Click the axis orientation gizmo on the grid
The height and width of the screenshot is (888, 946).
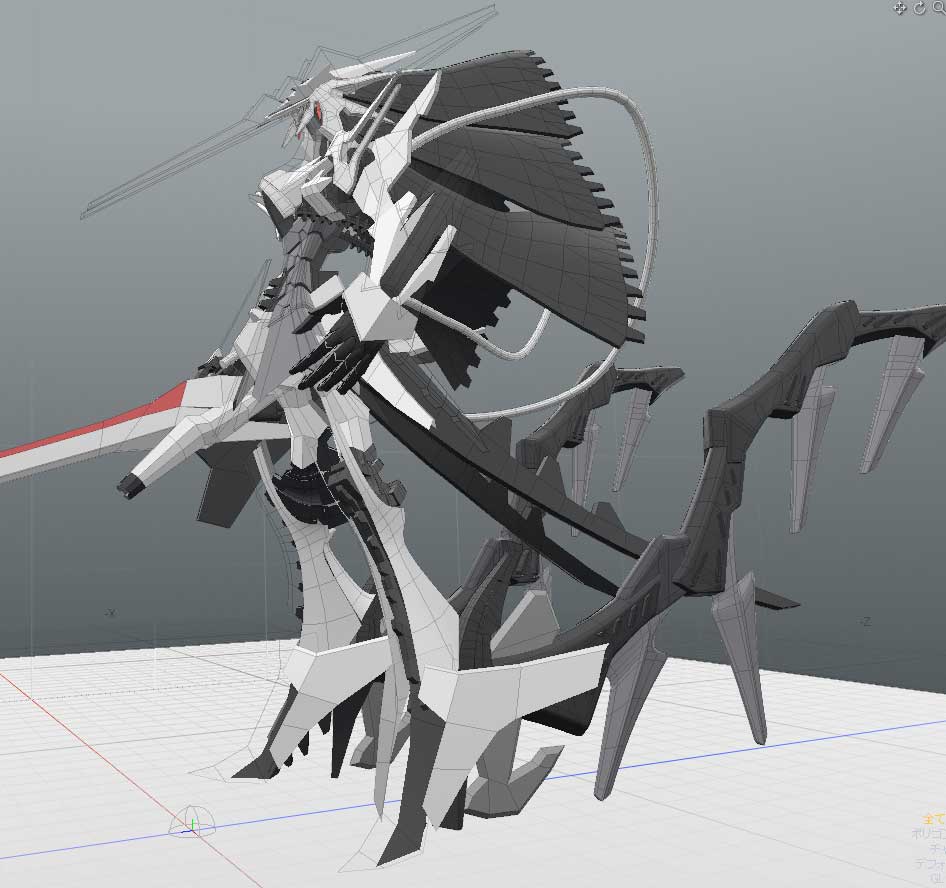point(192,823)
